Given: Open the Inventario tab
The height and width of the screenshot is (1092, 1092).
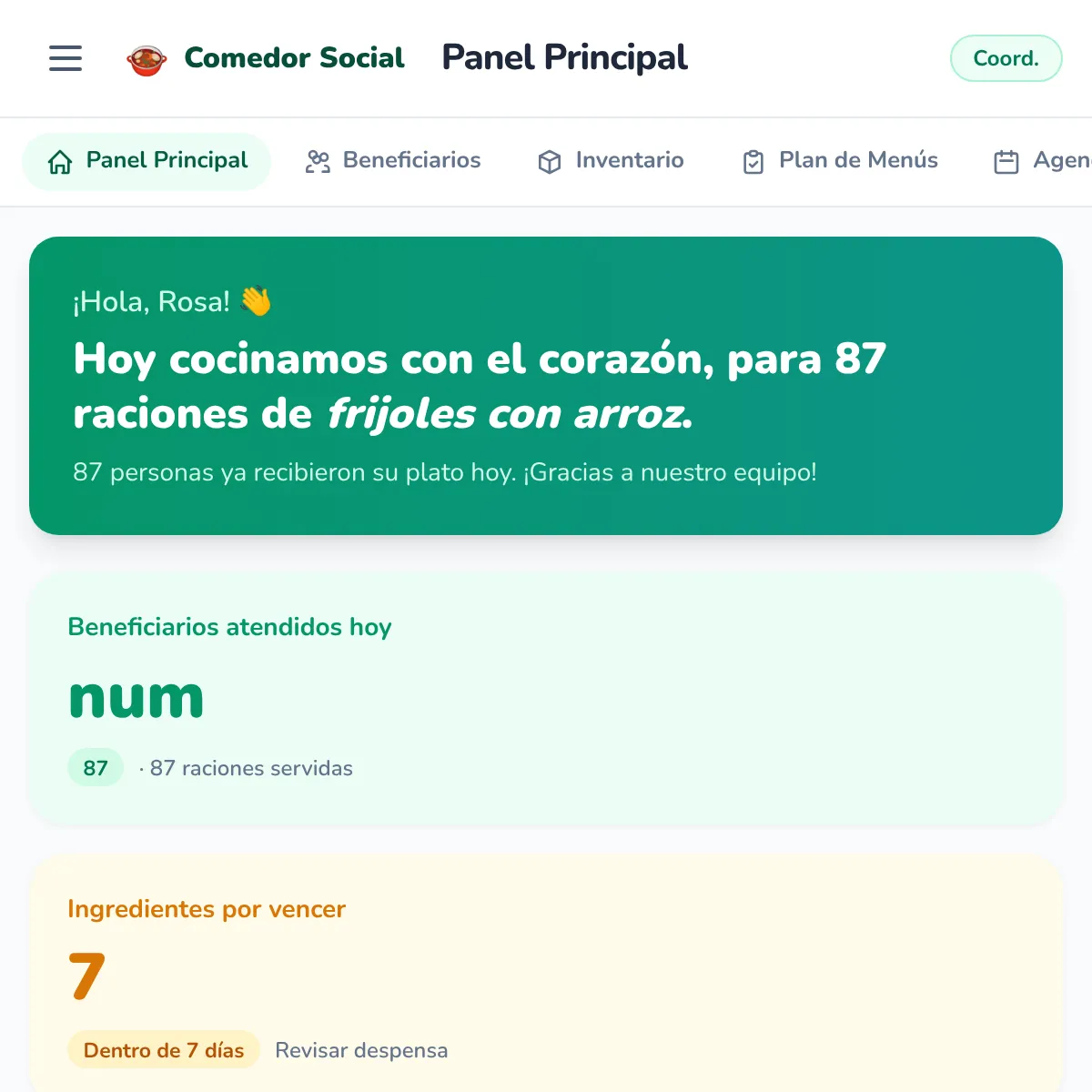Looking at the screenshot, I should 611,161.
